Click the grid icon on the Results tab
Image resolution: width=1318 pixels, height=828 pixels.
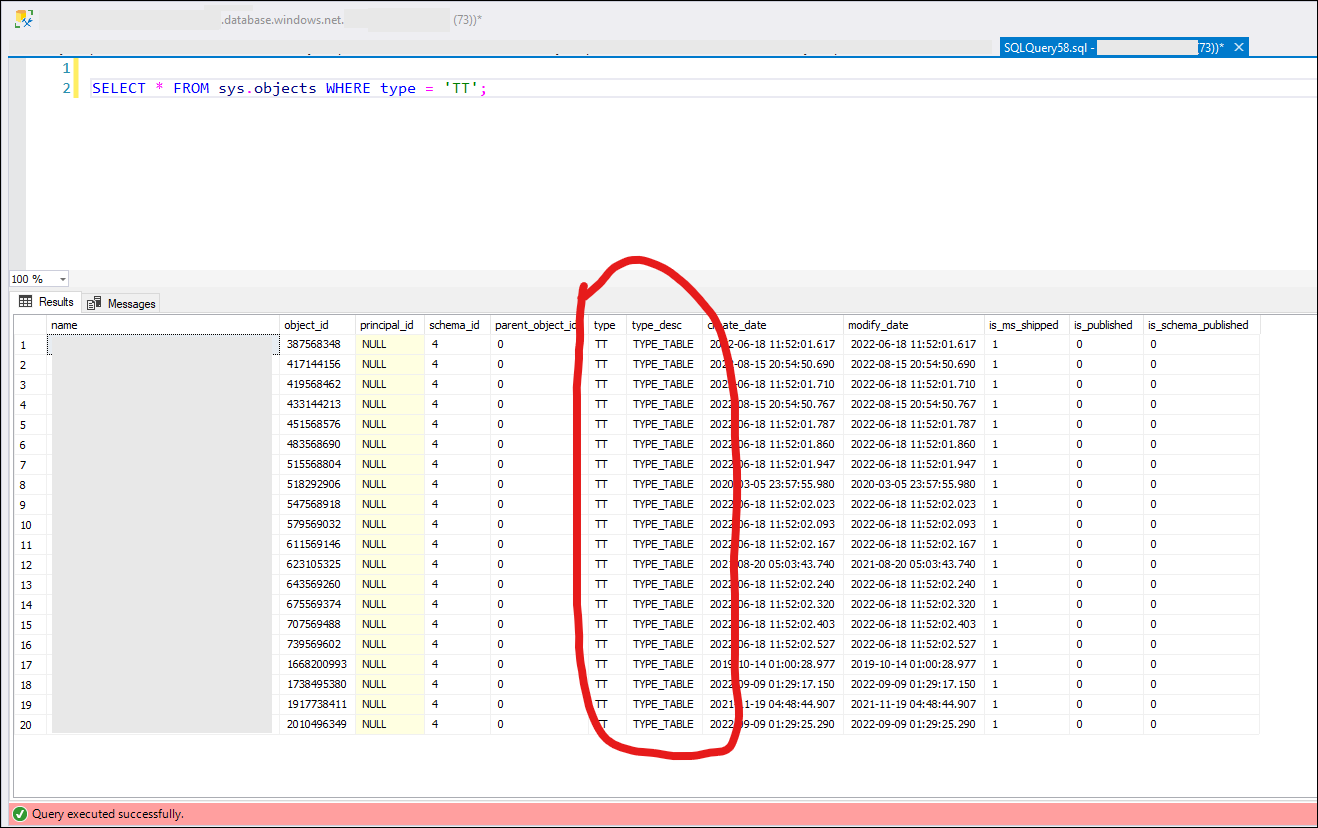(25, 302)
